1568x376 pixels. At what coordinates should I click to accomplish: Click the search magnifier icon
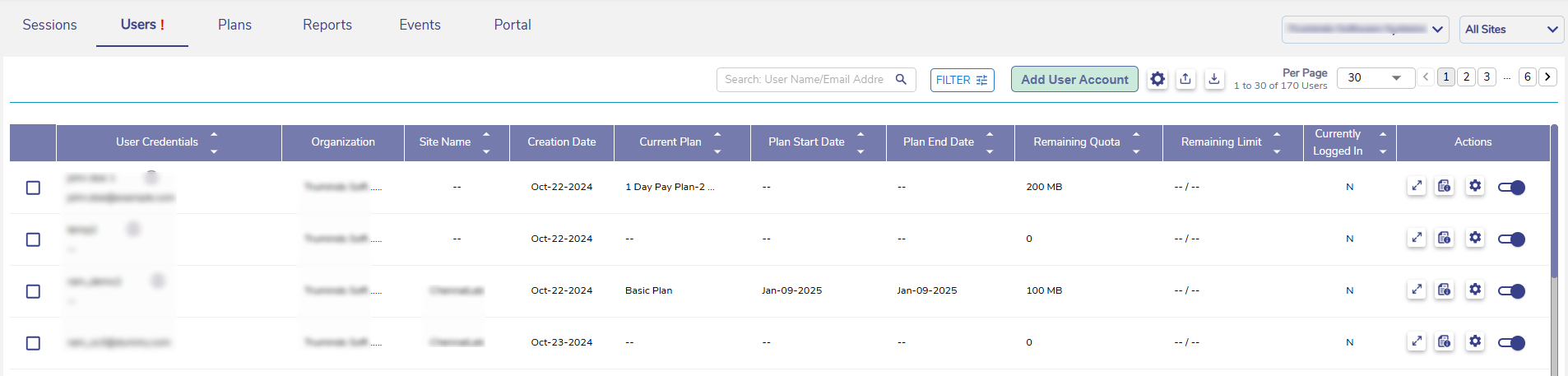[901, 80]
